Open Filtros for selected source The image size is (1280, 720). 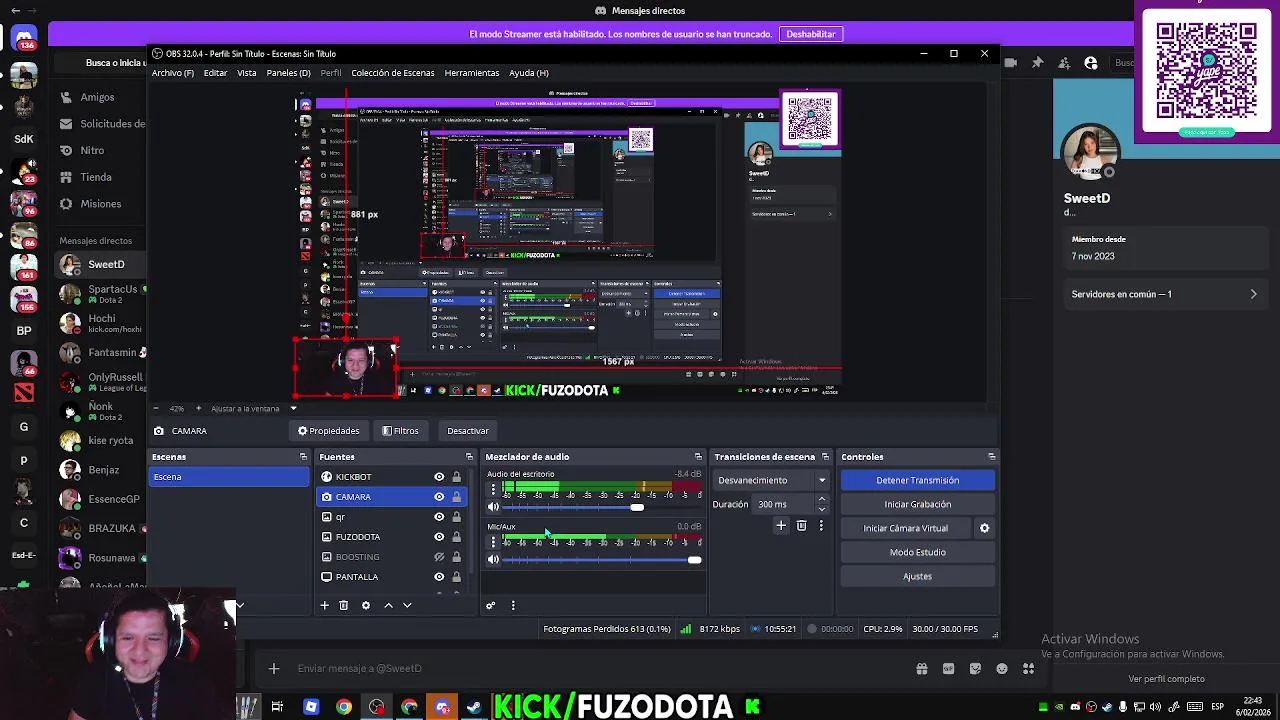[x=401, y=431]
